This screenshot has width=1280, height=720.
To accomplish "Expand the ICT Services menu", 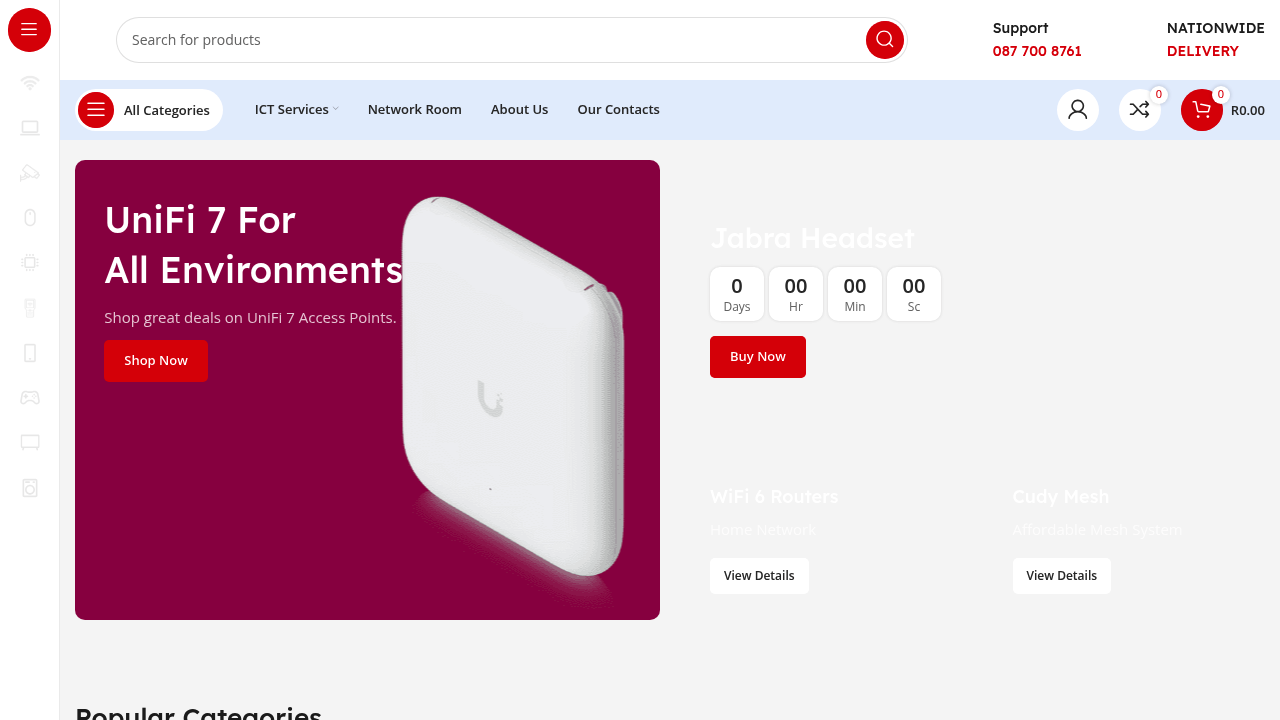I will click(x=296, y=109).
